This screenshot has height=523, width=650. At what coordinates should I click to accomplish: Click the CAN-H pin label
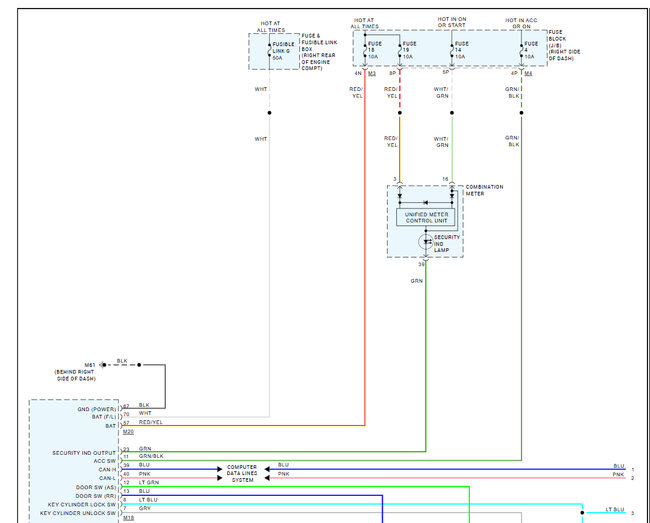[x=107, y=470]
